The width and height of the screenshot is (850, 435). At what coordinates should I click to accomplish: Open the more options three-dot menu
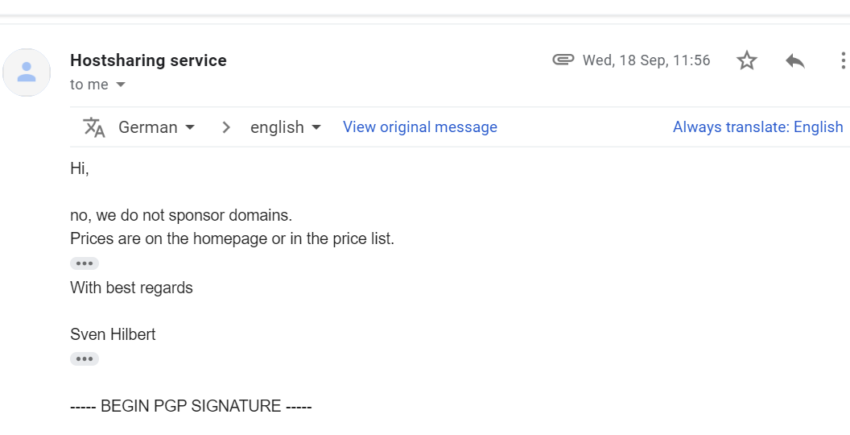point(842,60)
